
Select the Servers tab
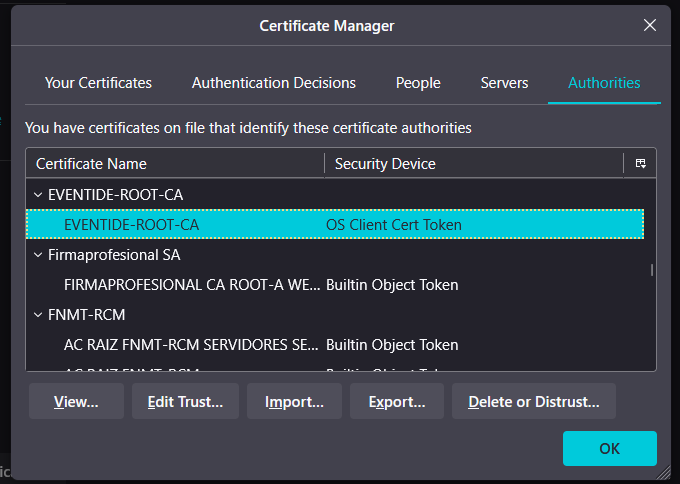tap(504, 83)
